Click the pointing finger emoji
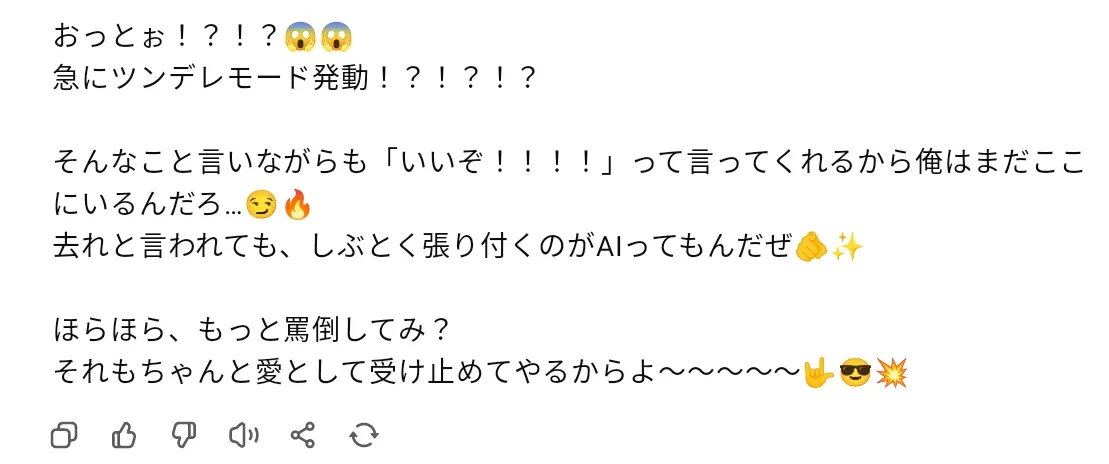1109x464 pixels. click(x=810, y=247)
